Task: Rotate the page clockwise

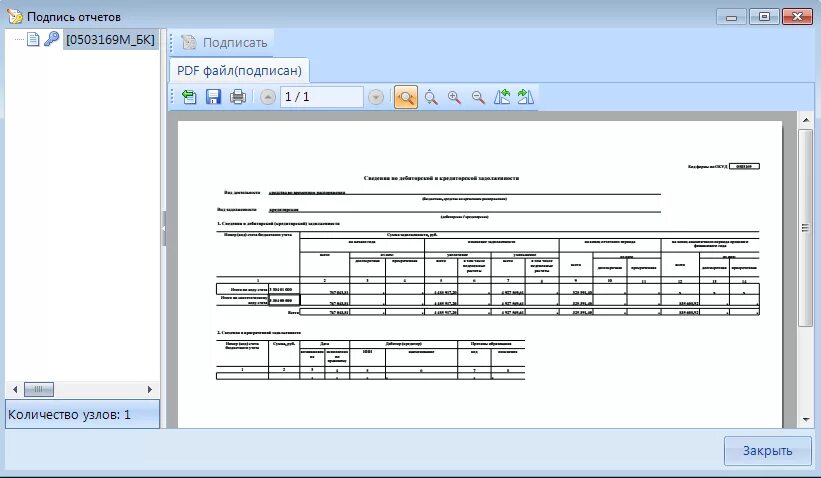Action: (525, 97)
